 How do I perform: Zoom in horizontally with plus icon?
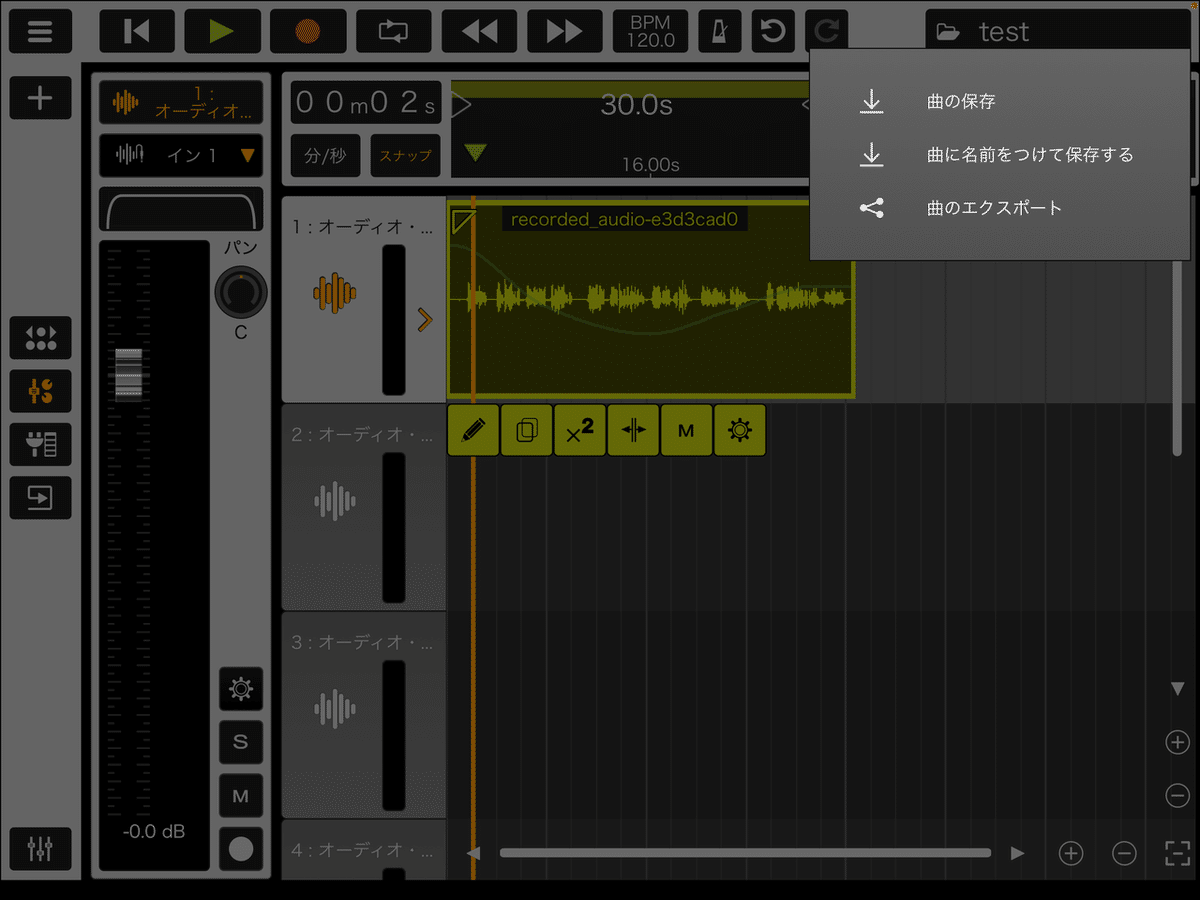[x=1071, y=853]
